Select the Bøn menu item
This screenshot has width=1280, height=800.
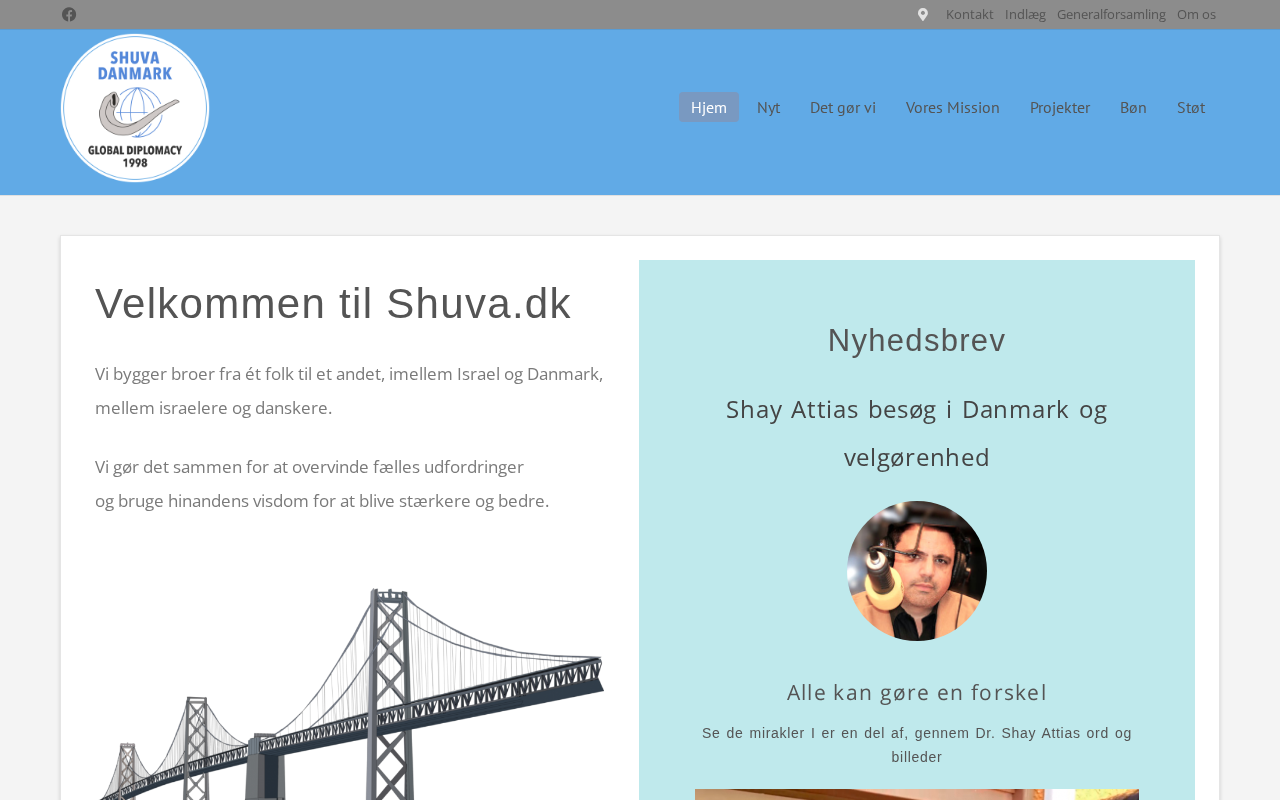point(1133,107)
